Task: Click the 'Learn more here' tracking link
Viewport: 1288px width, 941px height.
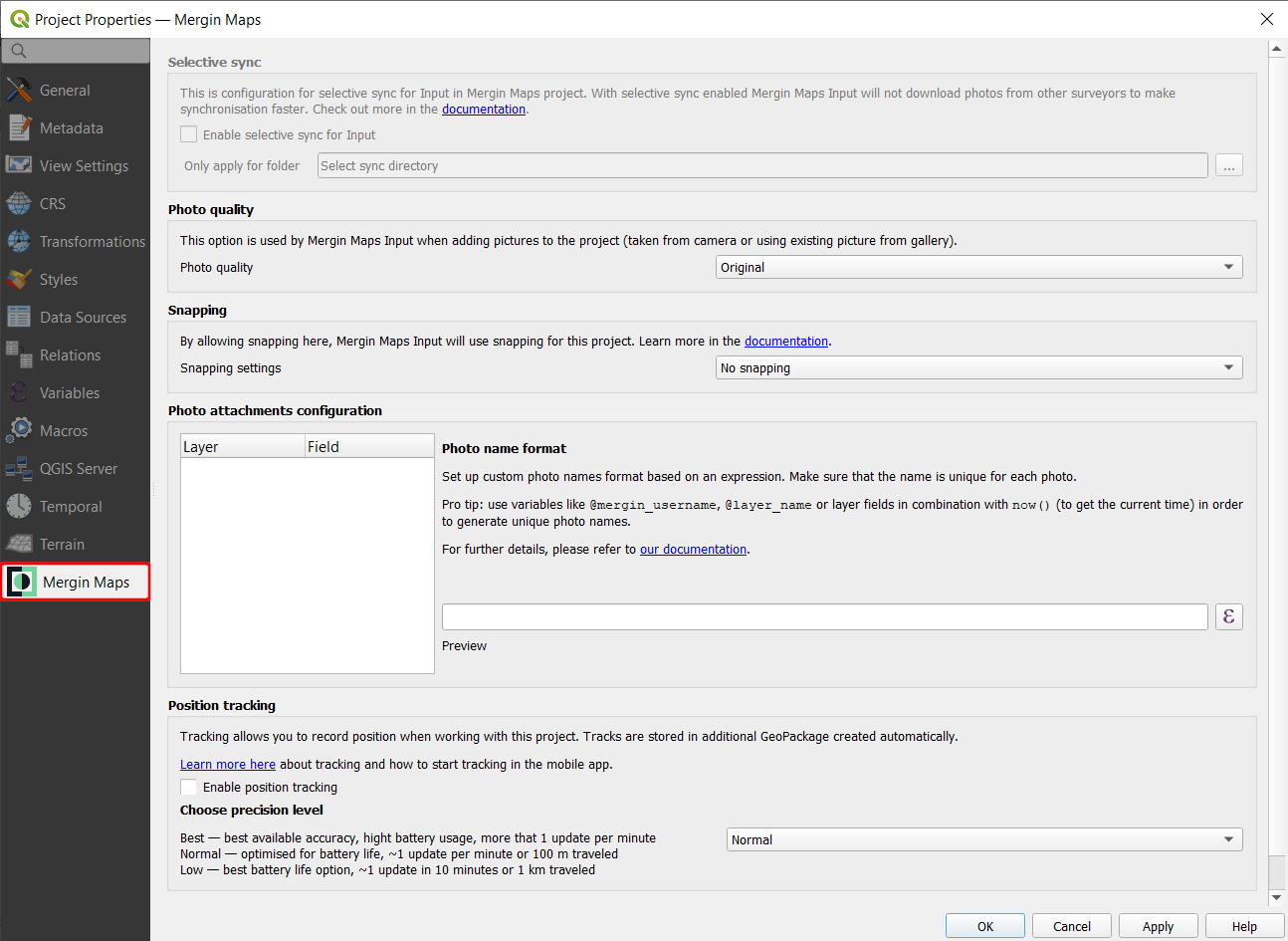Action: click(x=228, y=764)
